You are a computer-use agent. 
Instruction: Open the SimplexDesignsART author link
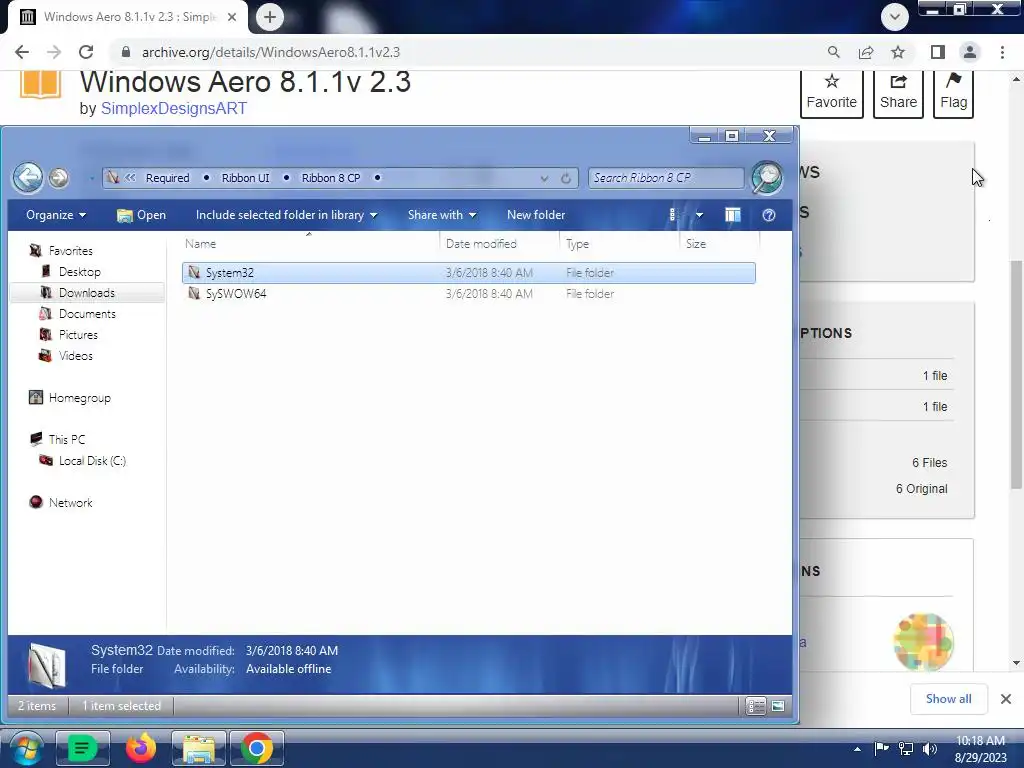click(174, 108)
